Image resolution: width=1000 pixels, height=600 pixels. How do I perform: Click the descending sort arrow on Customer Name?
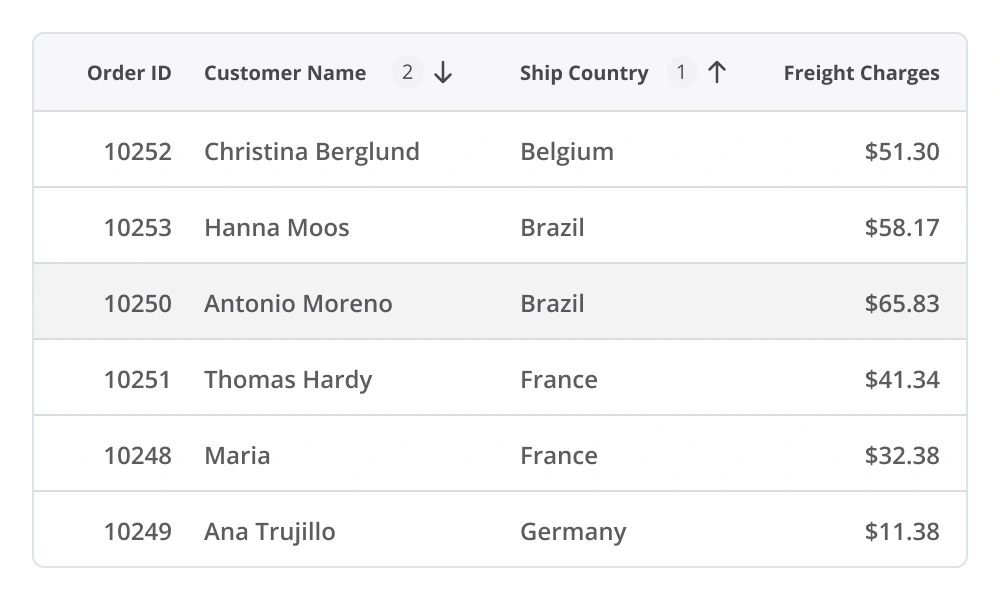(444, 73)
